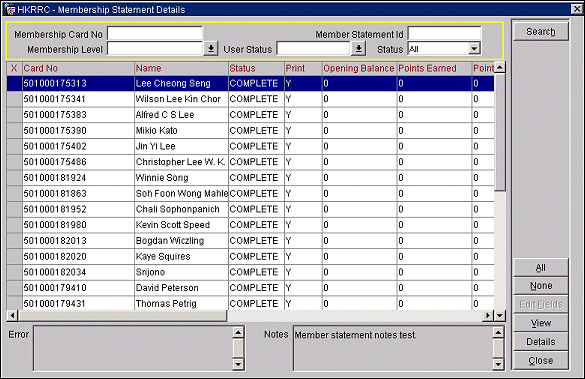Click the Membership Card No field

point(155,34)
